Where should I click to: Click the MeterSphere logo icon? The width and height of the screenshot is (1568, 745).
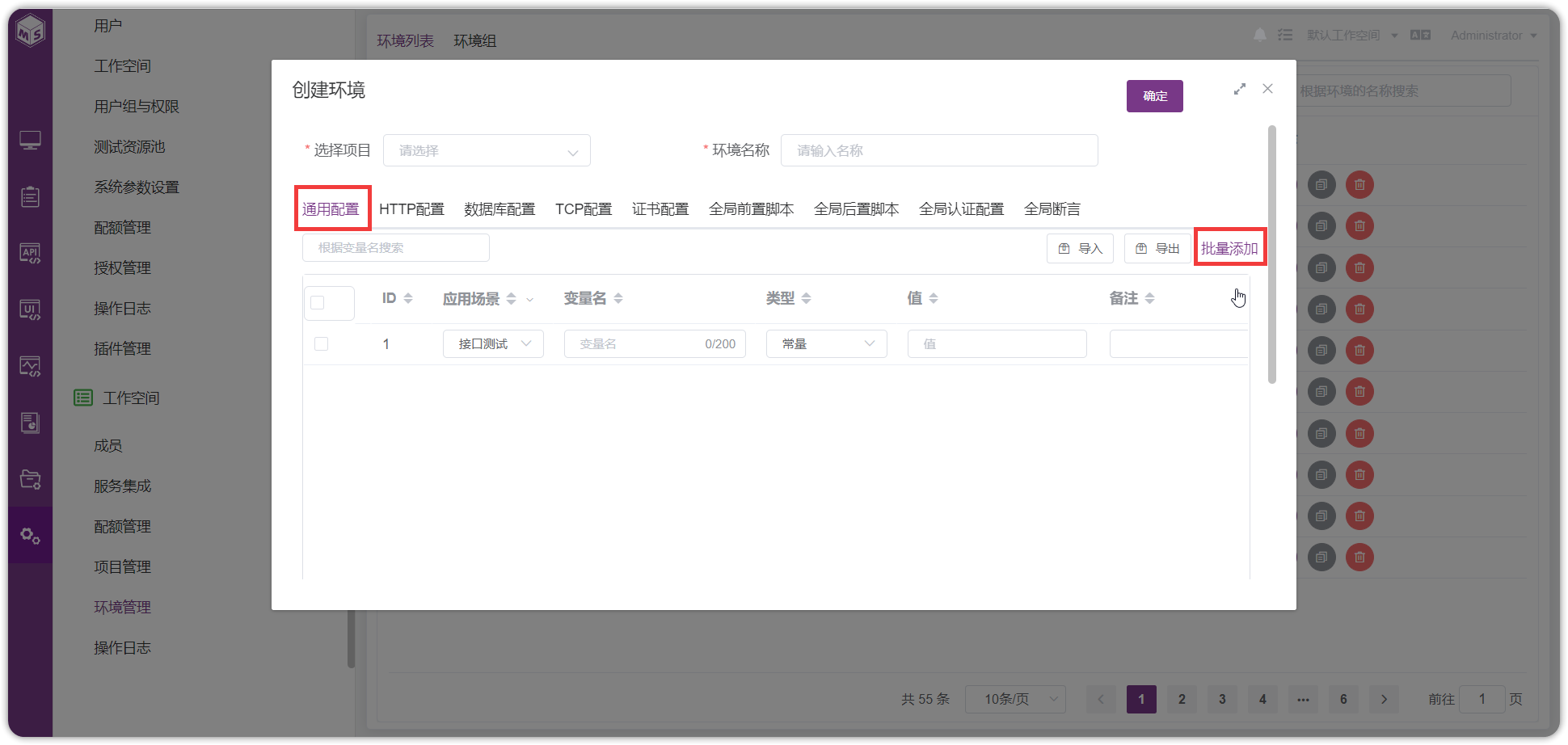[31, 31]
